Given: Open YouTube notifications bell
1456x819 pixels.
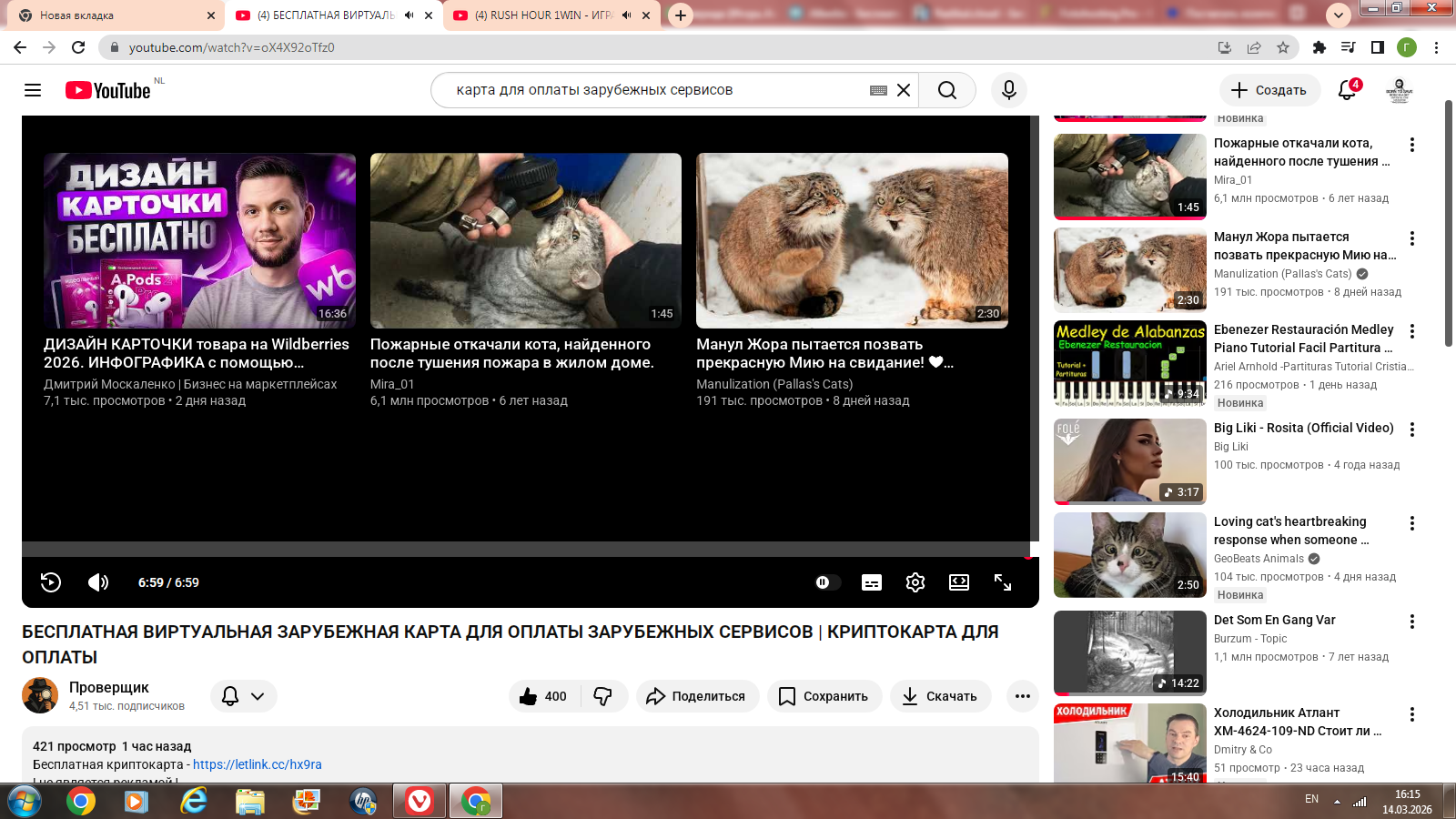Looking at the screenshot, I should (x=1348, y=90).
